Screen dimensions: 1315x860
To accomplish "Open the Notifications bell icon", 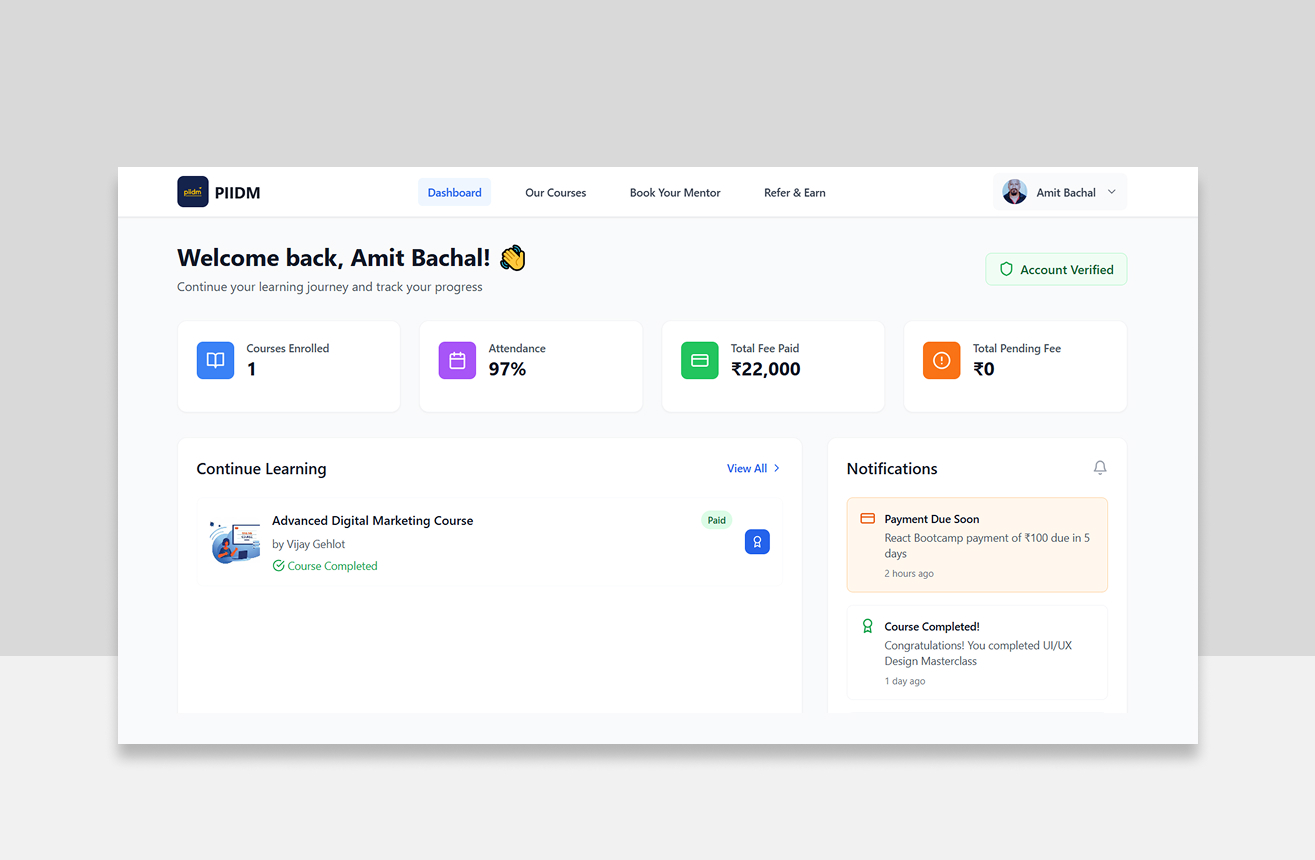I will (x=1100, y=468).
